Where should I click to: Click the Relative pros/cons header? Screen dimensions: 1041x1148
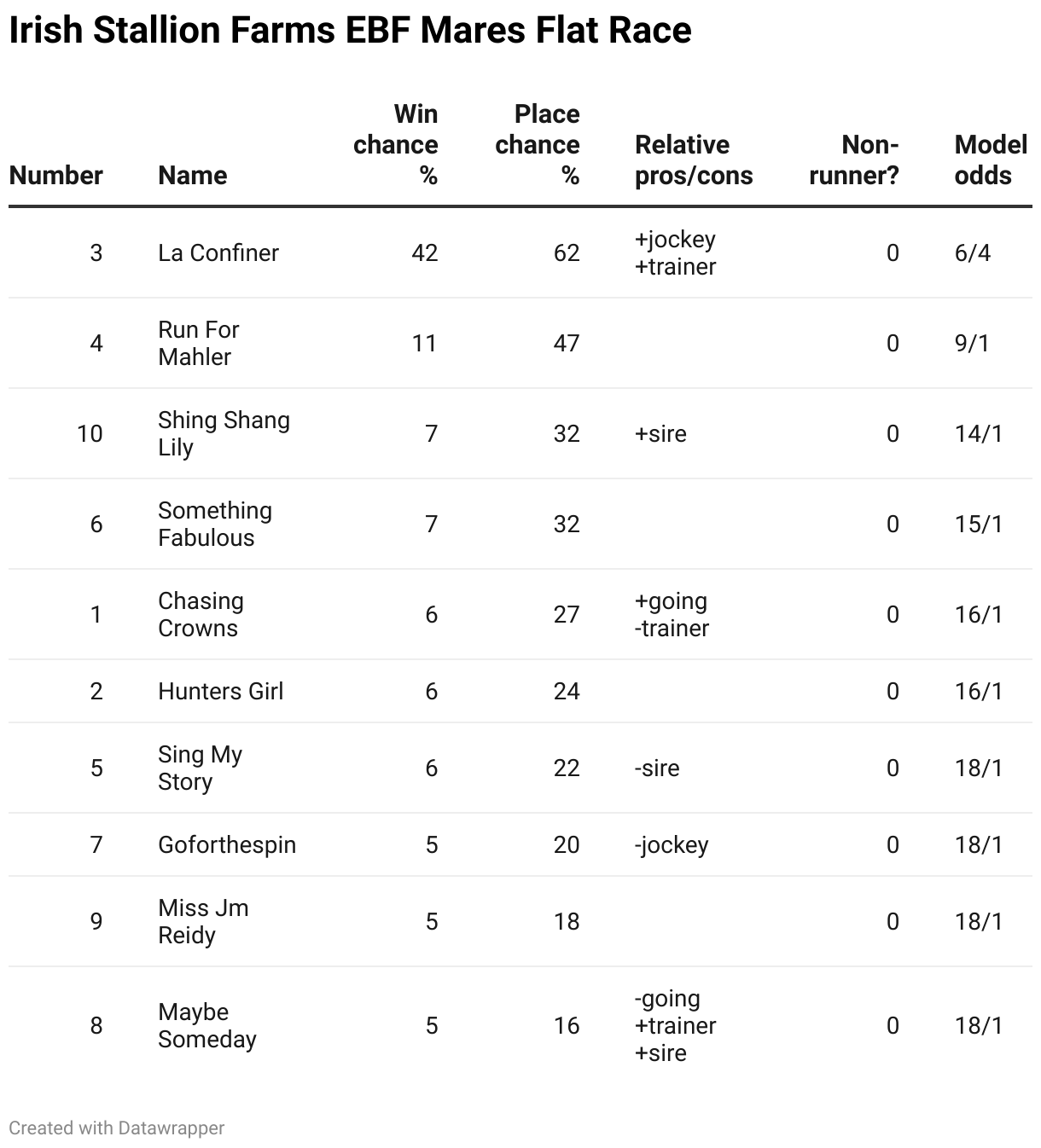[694, 160]
